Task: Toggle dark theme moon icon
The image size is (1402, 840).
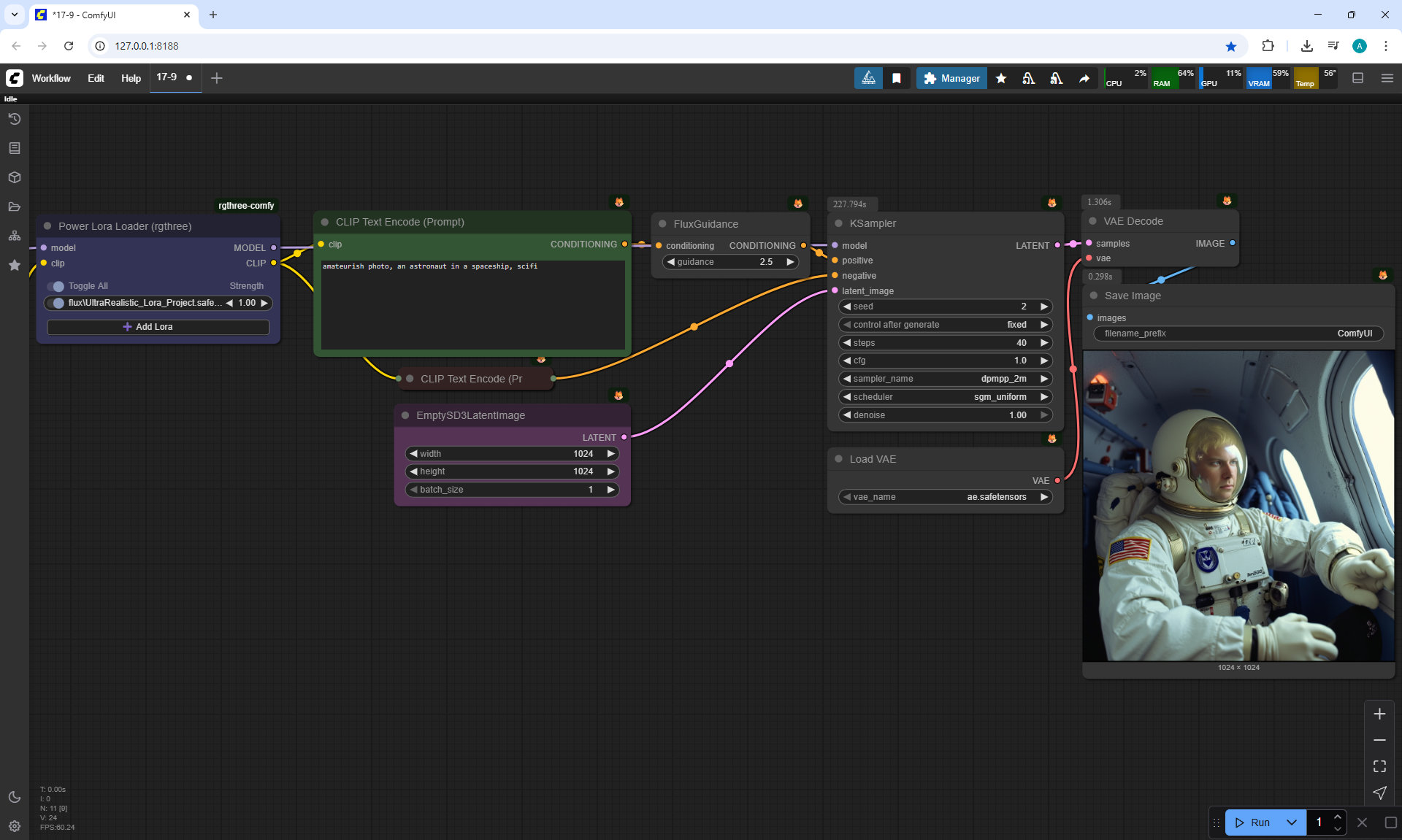Action: (15, 797)
